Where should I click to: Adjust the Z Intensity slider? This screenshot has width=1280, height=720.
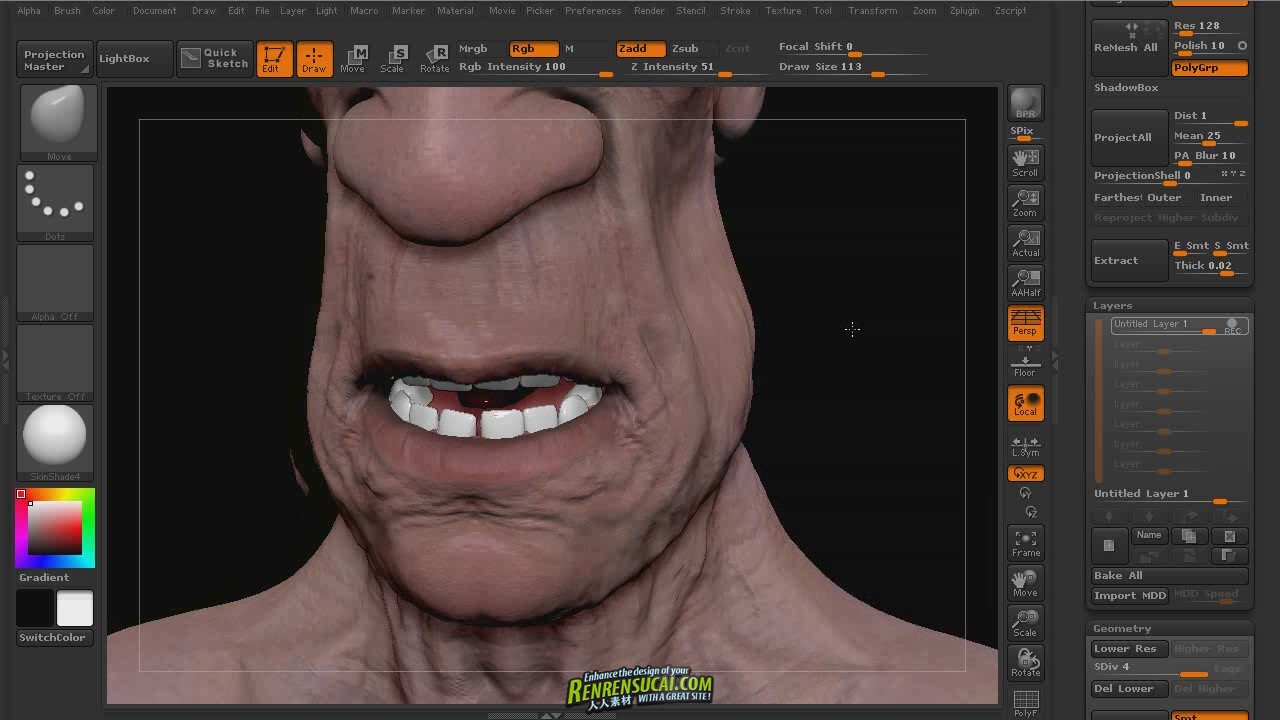pyautogui.click(x=697, y=68)
